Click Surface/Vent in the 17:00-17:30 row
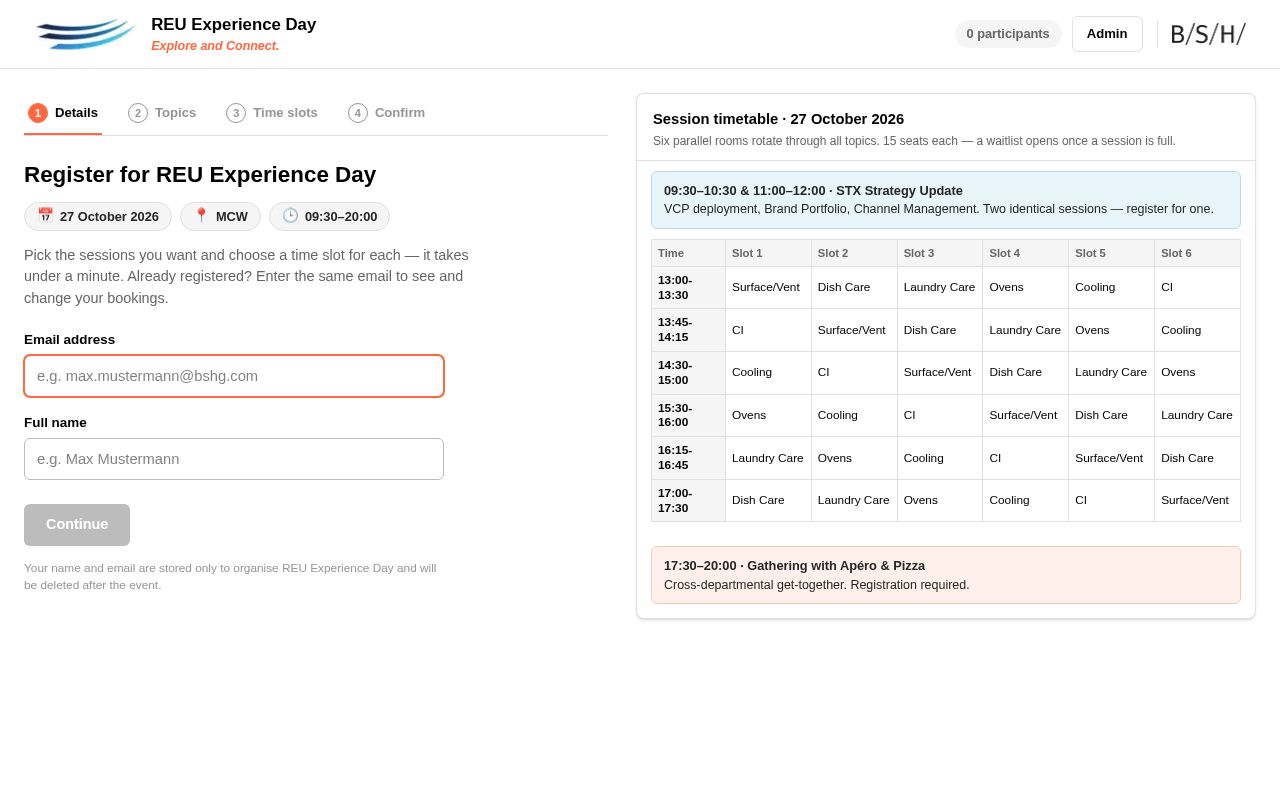 click(1197, 501)
